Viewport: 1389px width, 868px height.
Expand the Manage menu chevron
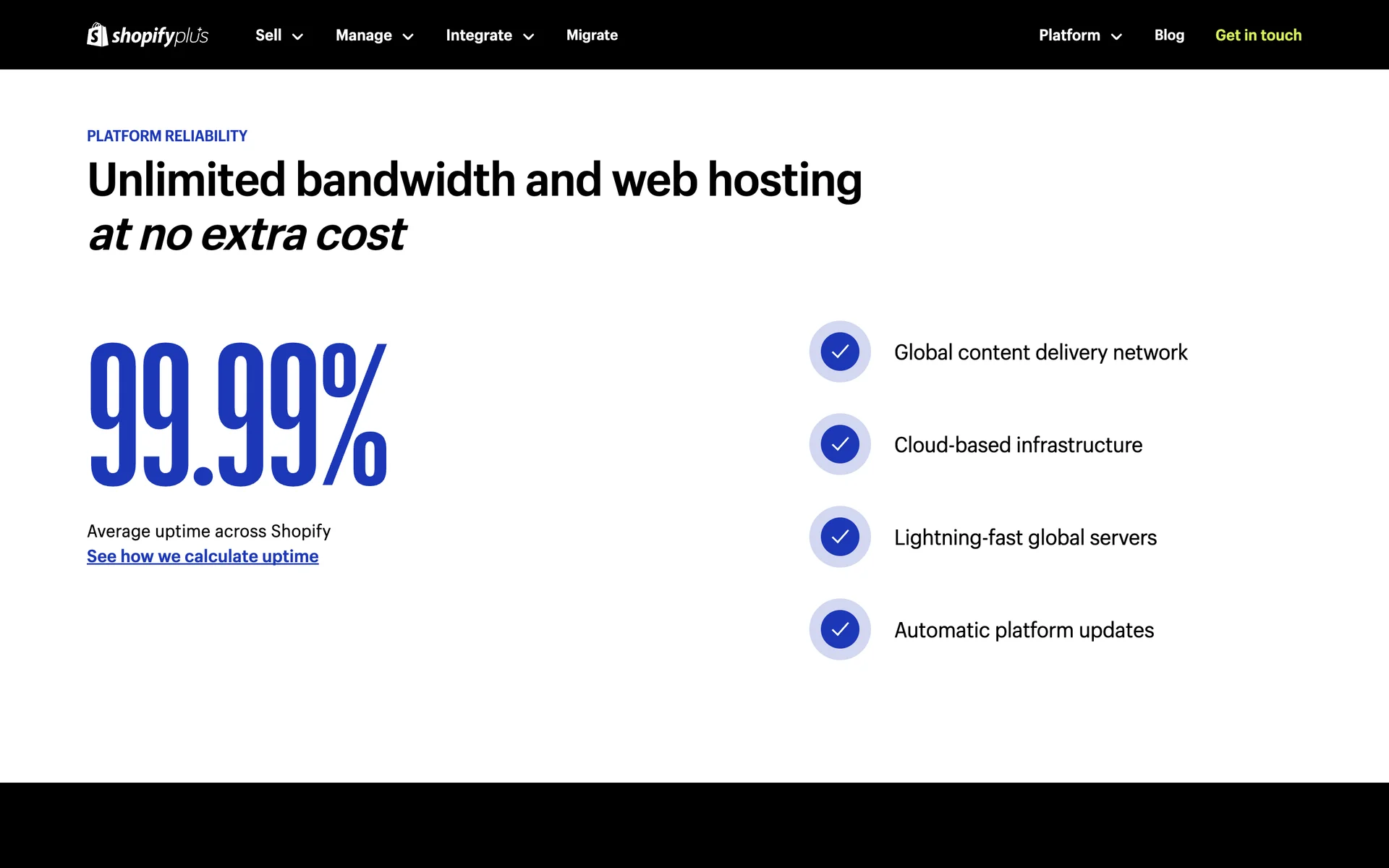[x=408, y=37]
